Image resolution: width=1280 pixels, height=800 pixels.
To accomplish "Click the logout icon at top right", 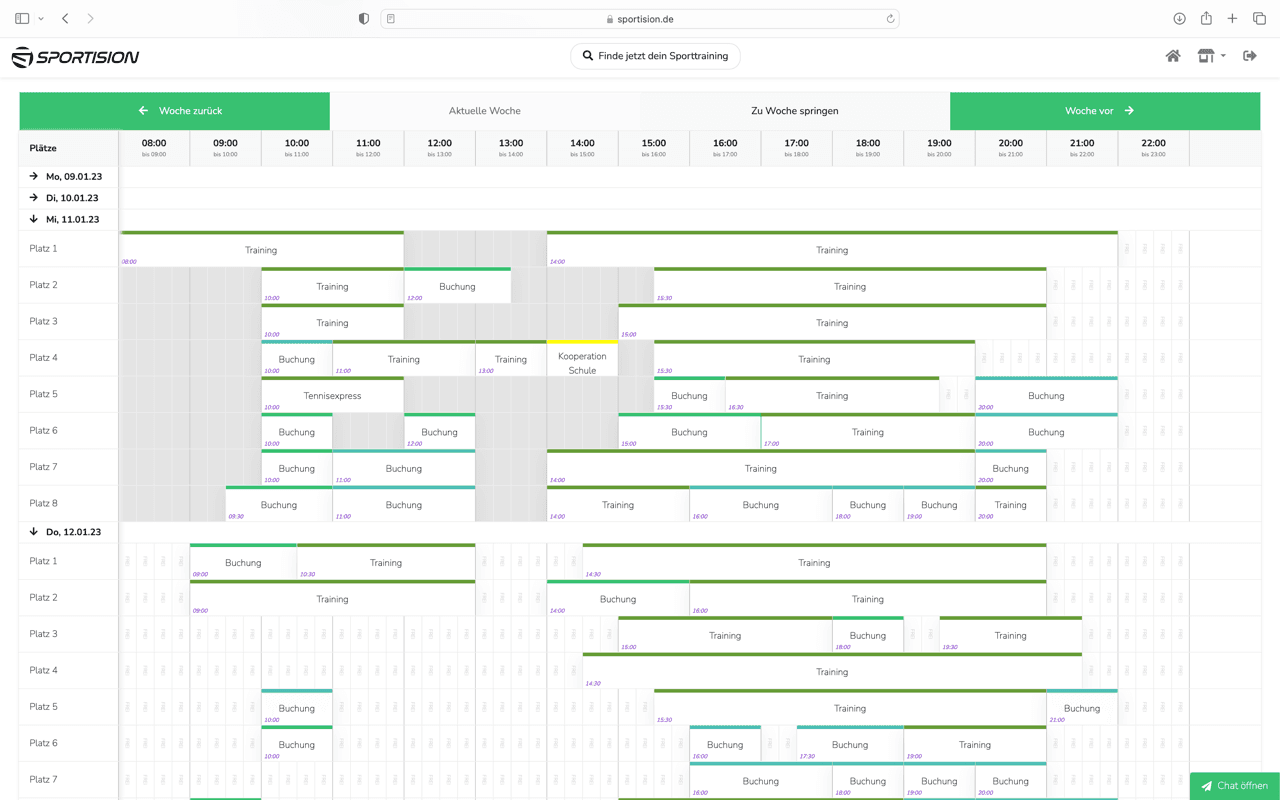I will [1250, 56].
